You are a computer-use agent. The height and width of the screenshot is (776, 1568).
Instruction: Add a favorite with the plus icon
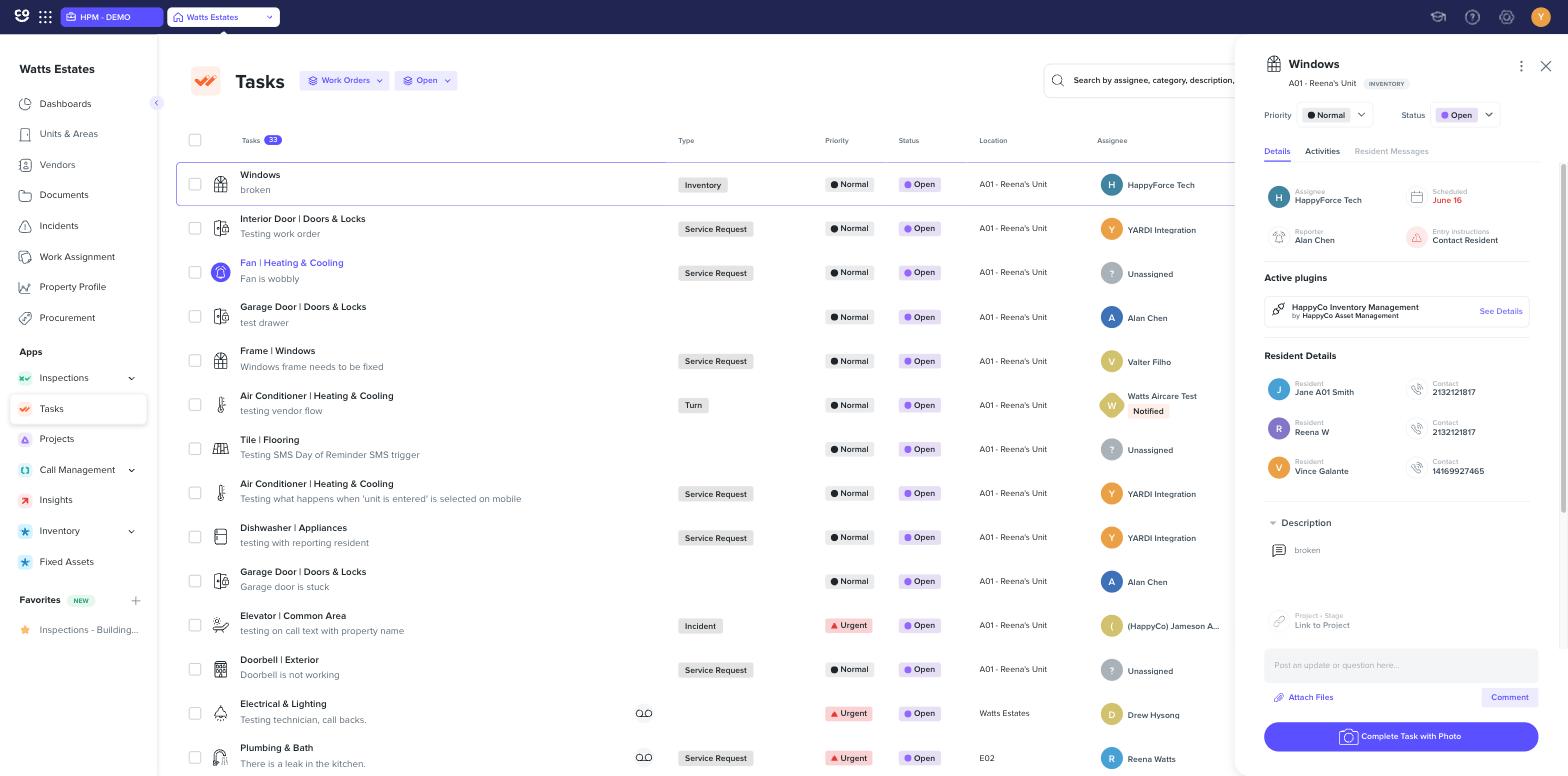(x=136, y=601)
